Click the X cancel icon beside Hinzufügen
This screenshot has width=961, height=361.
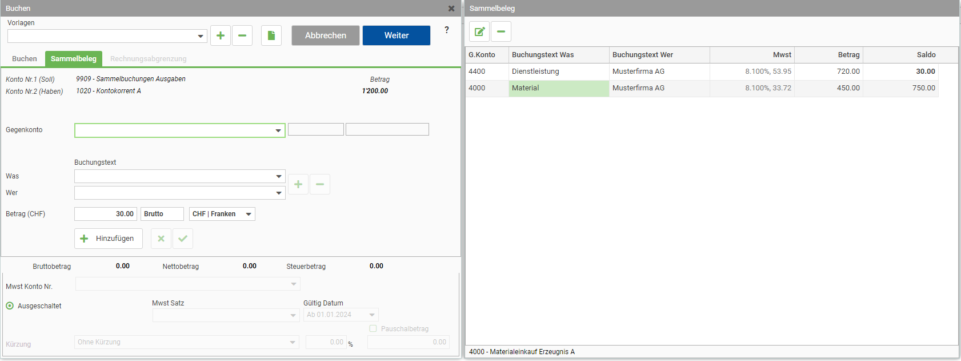click(x=161, y=238)
